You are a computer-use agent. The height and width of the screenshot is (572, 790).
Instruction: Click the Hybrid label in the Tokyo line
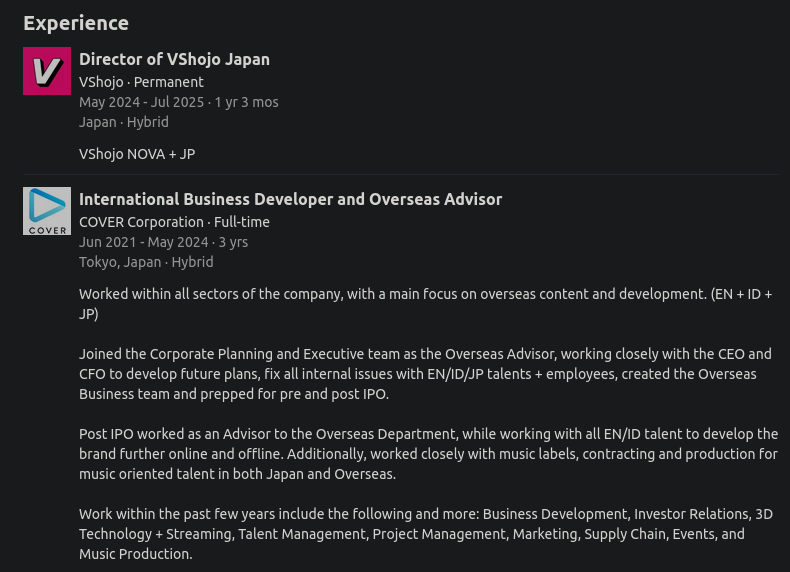192,262
